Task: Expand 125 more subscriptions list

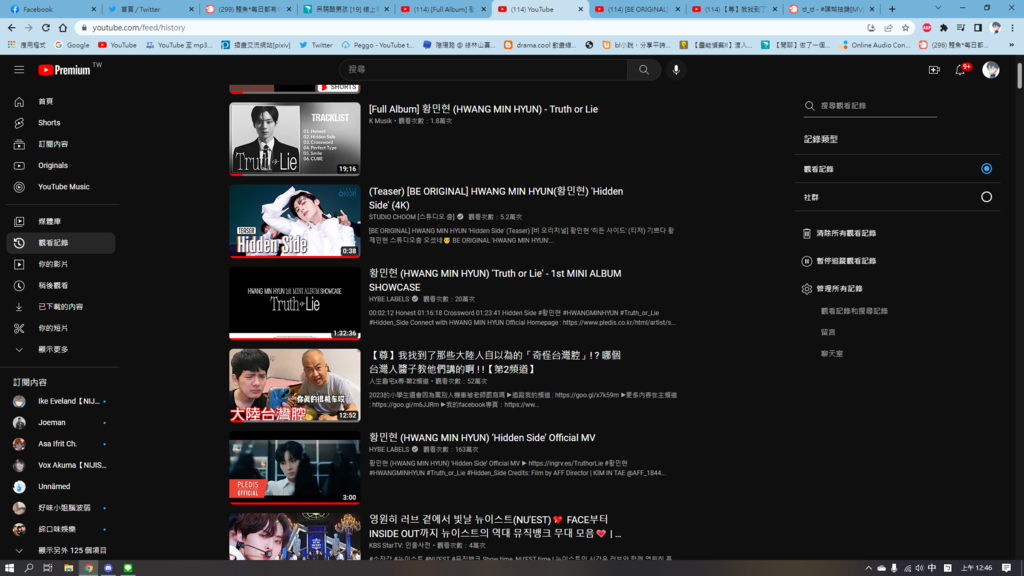Action: (61, 551)
